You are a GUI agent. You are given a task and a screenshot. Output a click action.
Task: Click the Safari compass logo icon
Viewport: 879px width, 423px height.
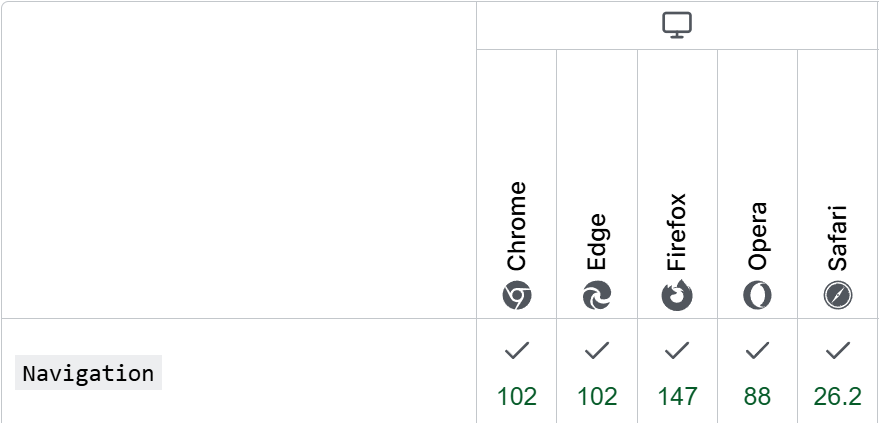coord(838,295)
